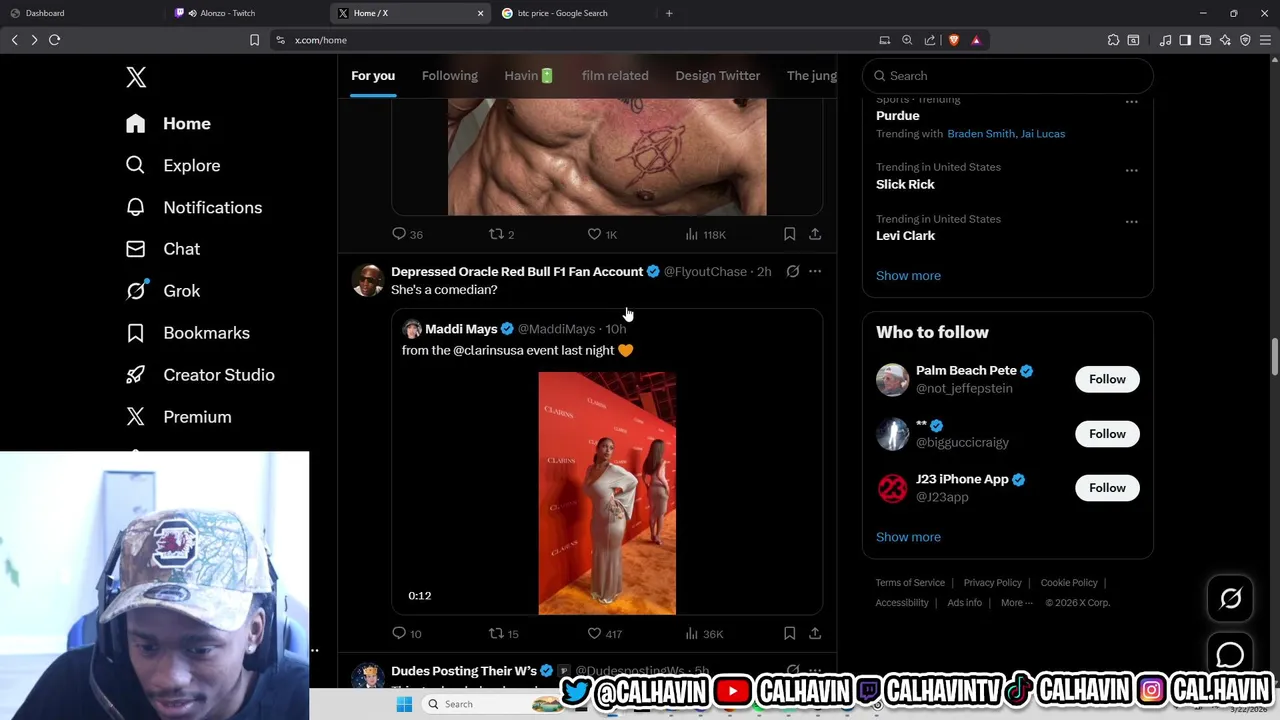The height and width of the screenshot is (720, 1280).
Task: Open more options on FlyoutChase post
Action: pyautogui.click(x=815, y=271)
